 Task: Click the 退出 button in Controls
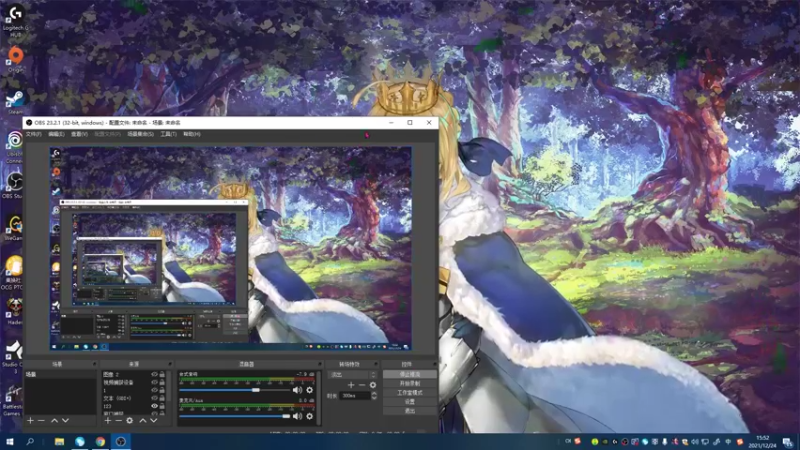(410, 411)
